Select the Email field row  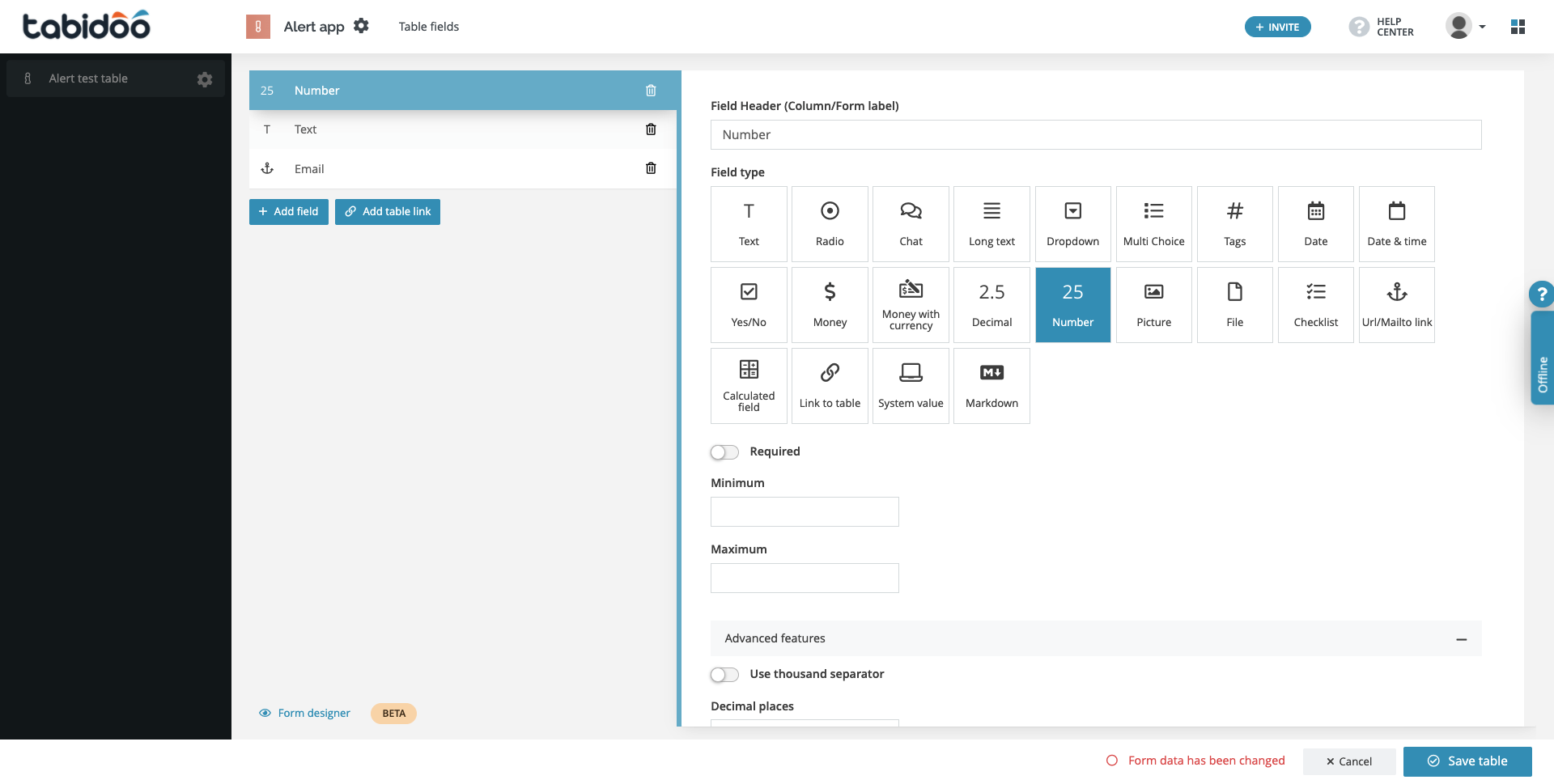tap(463, 168)
